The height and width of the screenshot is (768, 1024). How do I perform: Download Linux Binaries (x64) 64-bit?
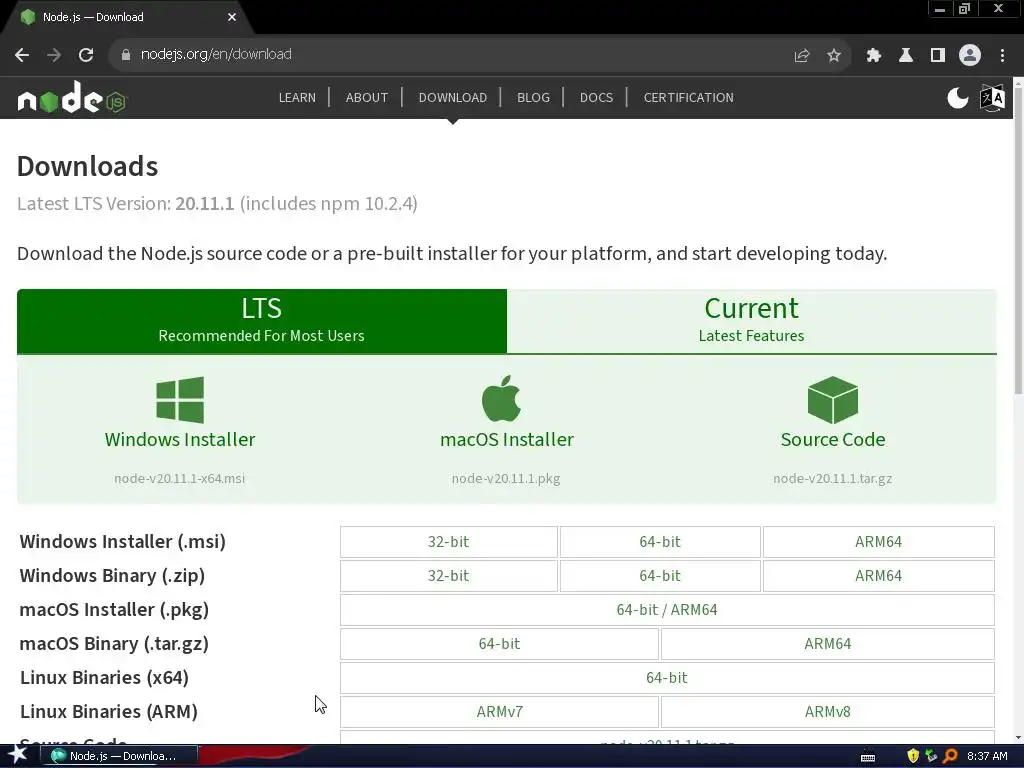coord(667,677)
